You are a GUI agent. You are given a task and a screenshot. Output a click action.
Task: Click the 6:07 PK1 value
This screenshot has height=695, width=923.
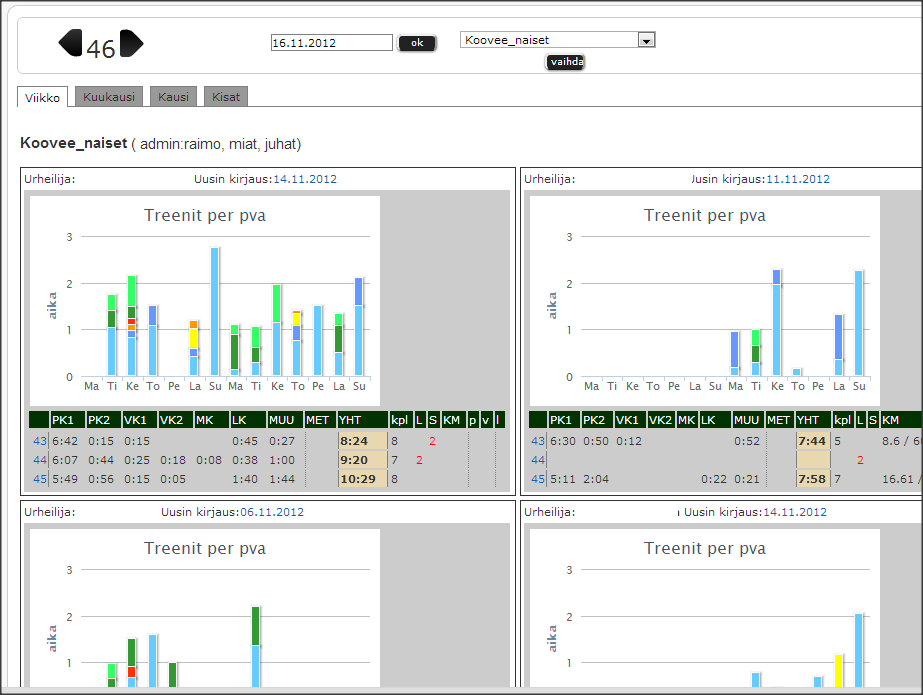[65, 460]
